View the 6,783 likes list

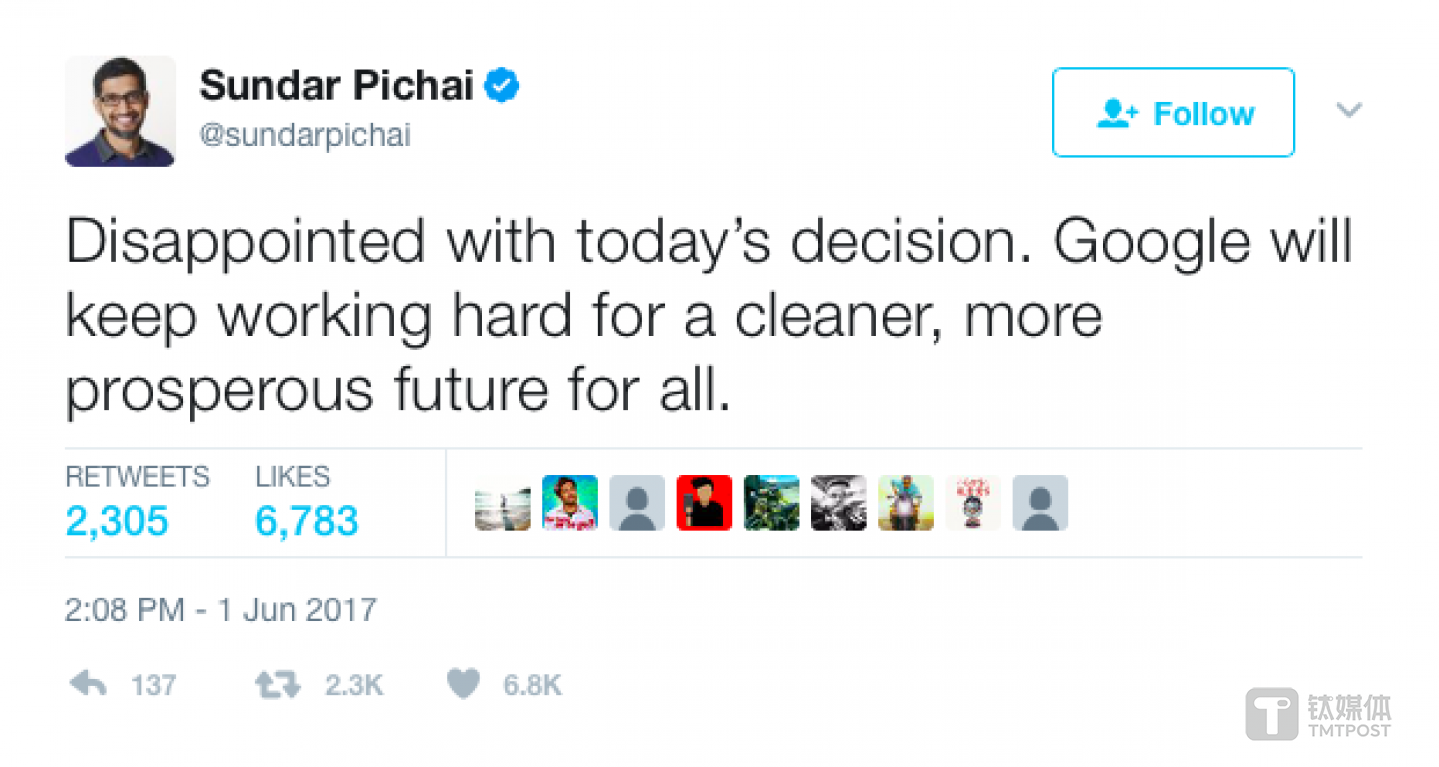pos(307,521)
